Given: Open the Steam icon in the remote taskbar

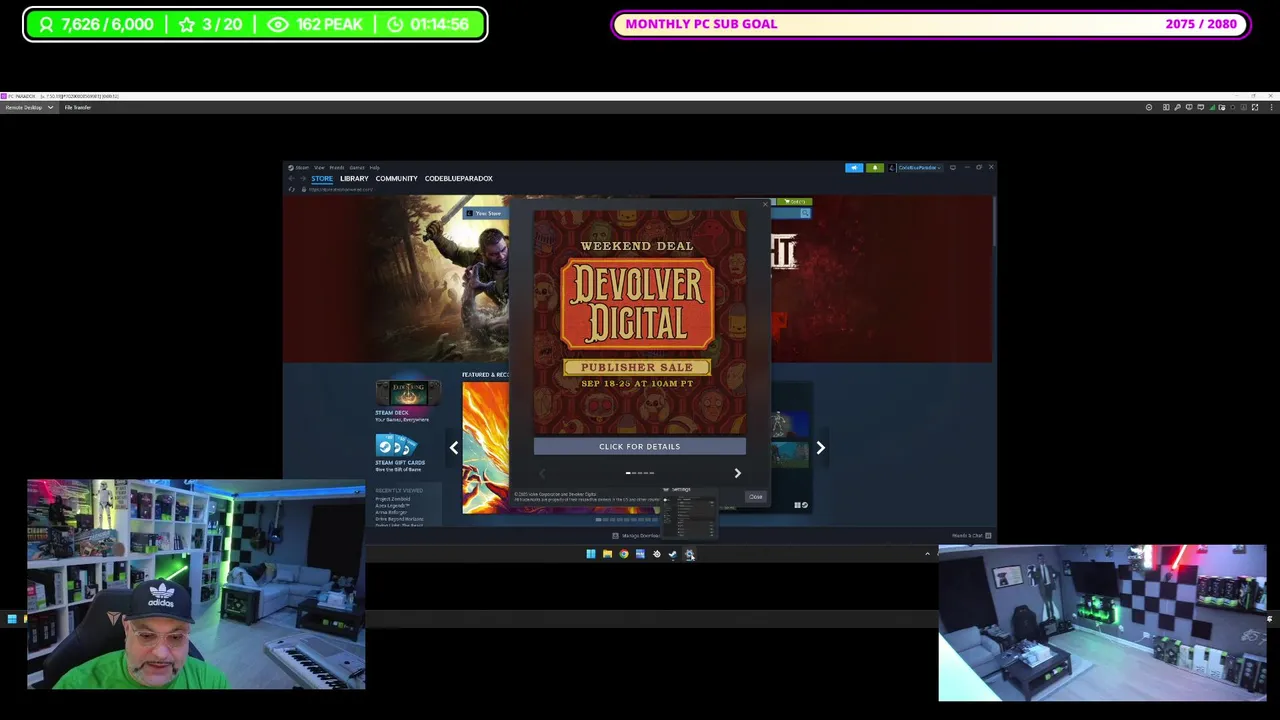Looking at the screenshot, I should click(673, 554).
